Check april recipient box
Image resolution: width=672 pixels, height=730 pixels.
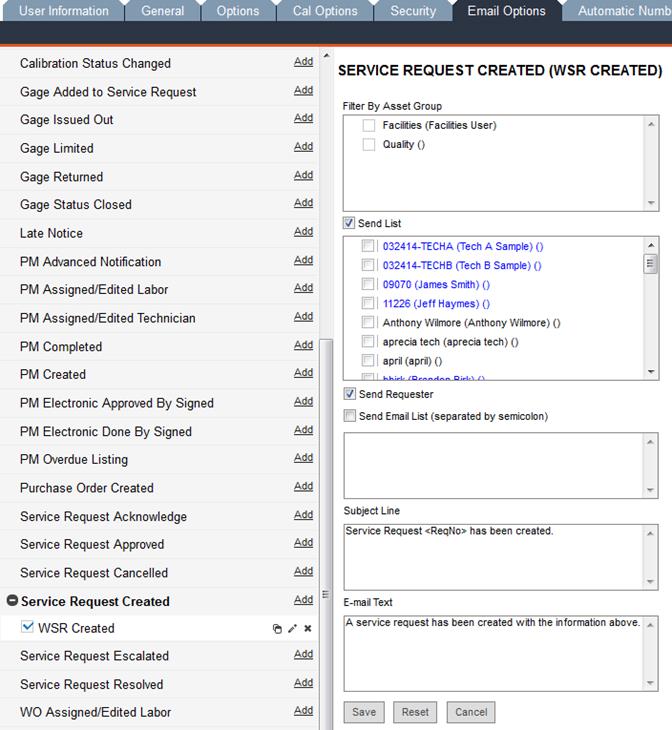pyautogui.click(x=368, y=360)
